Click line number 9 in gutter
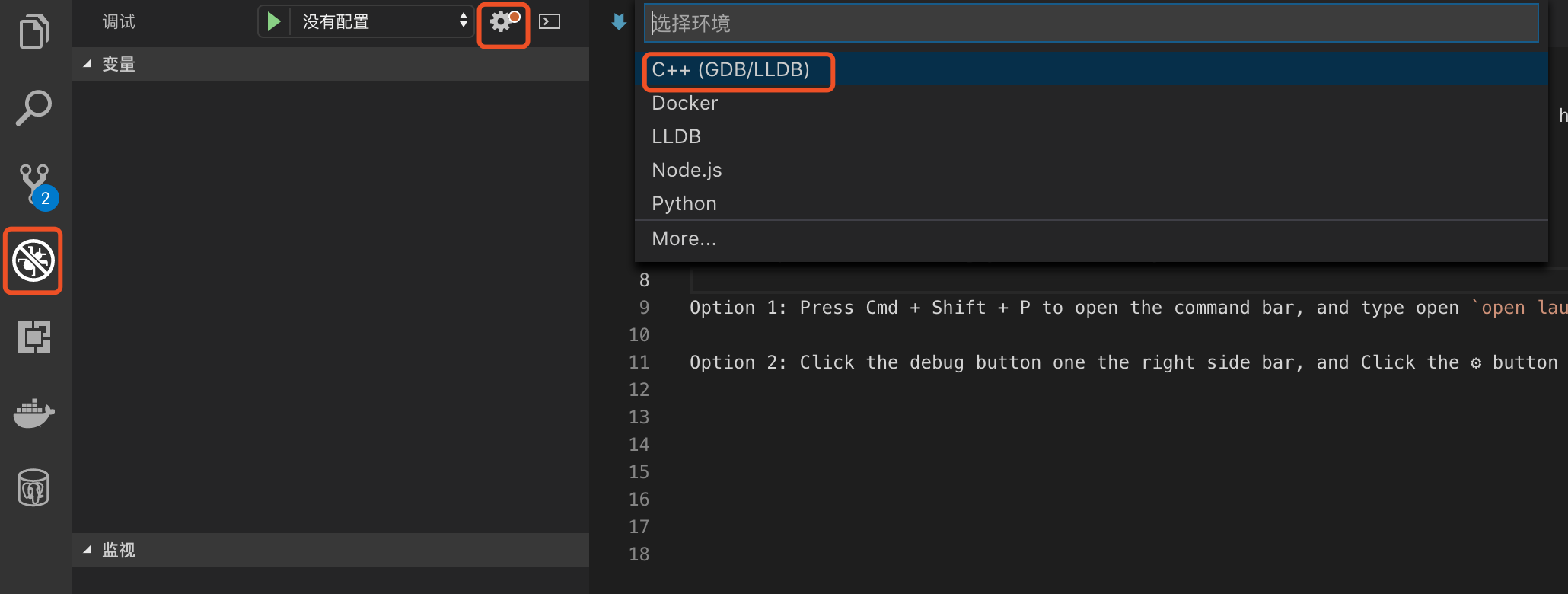The height and width of the screenshot is (594, 1568). (x=644, y=308)
